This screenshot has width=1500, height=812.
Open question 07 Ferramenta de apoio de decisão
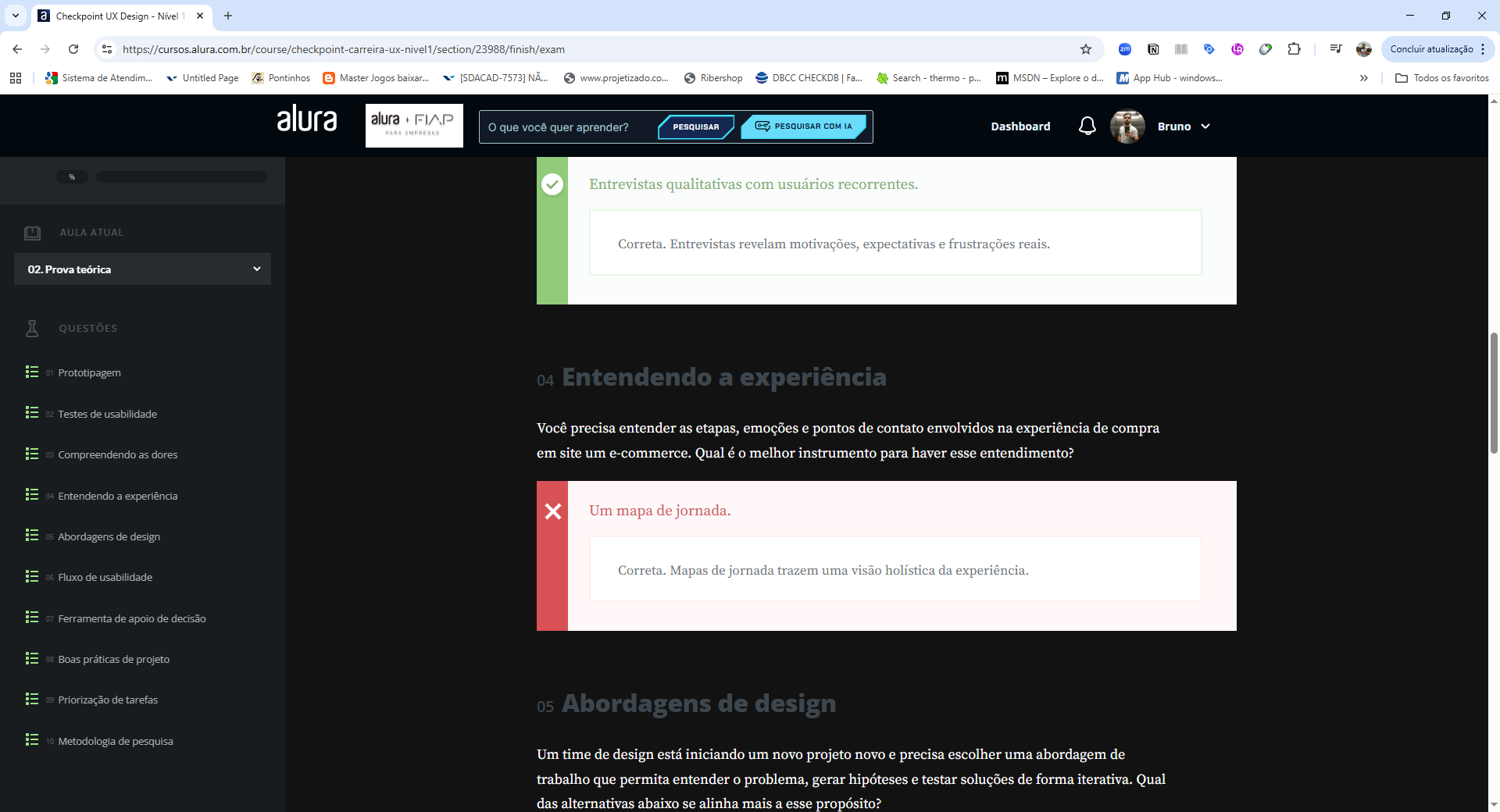131,618
